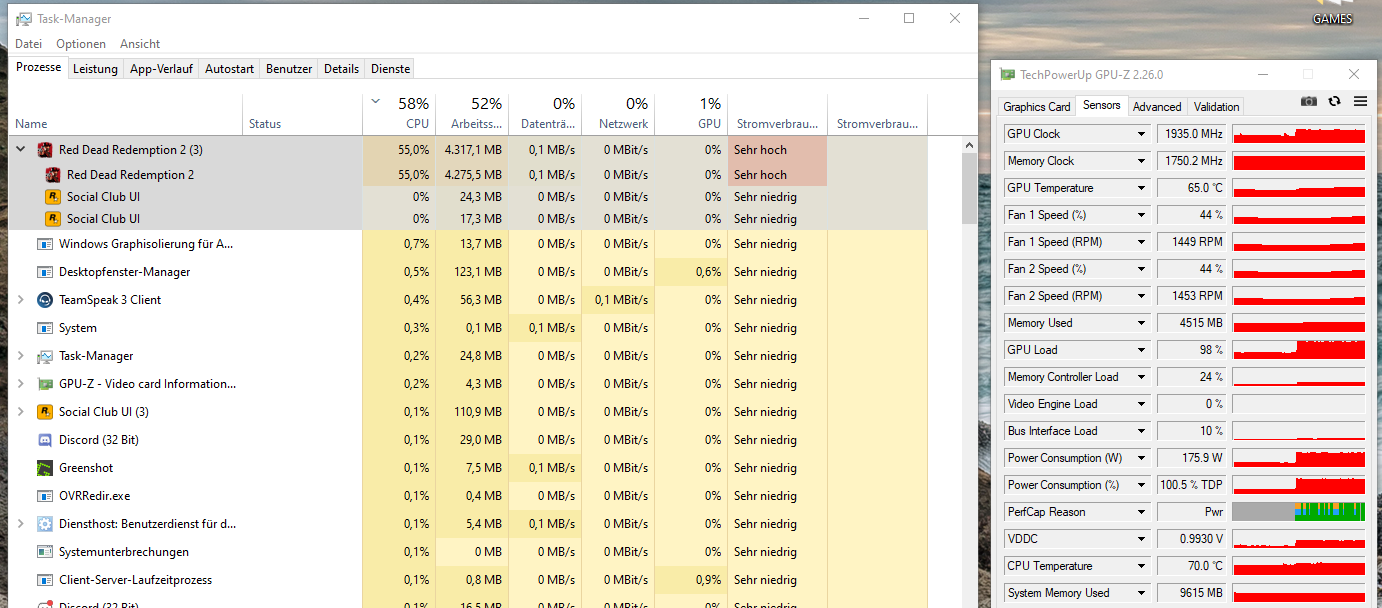Click the Red Dead Redemption 2 child process icon
Screen dimensions: 1382x608
(x=53, y=175)
